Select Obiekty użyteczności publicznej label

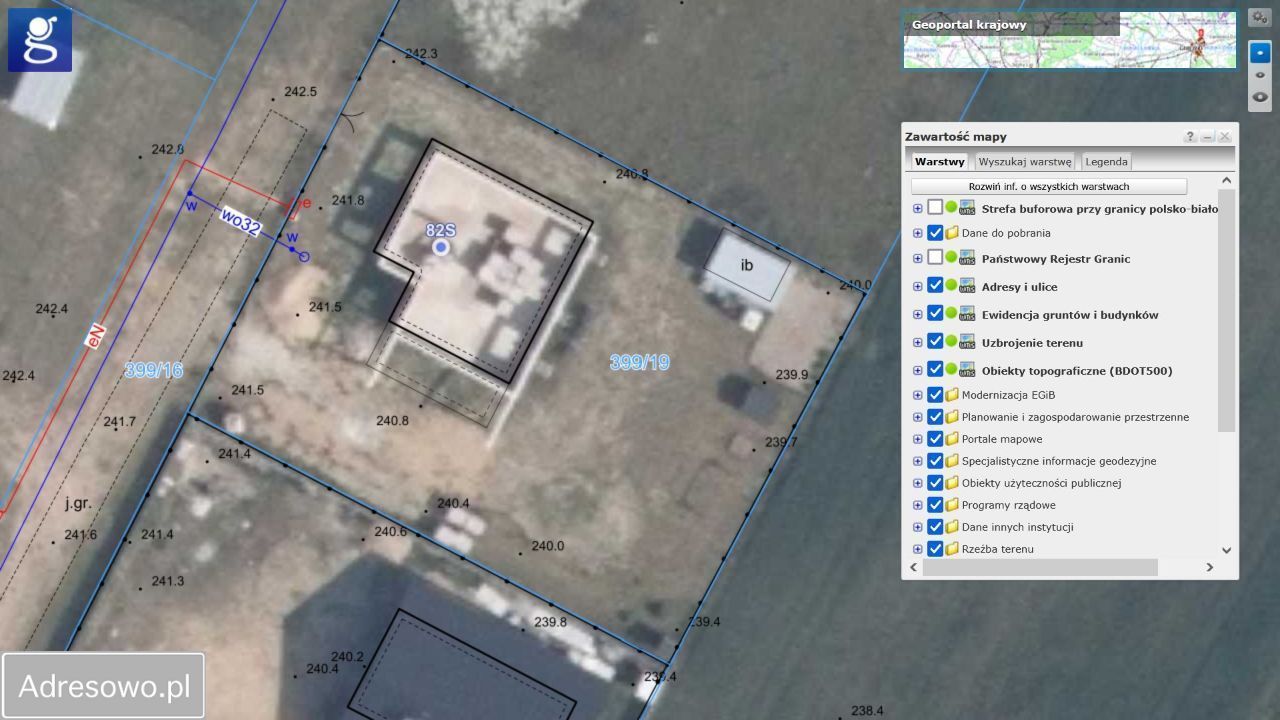pos(1041,483)
